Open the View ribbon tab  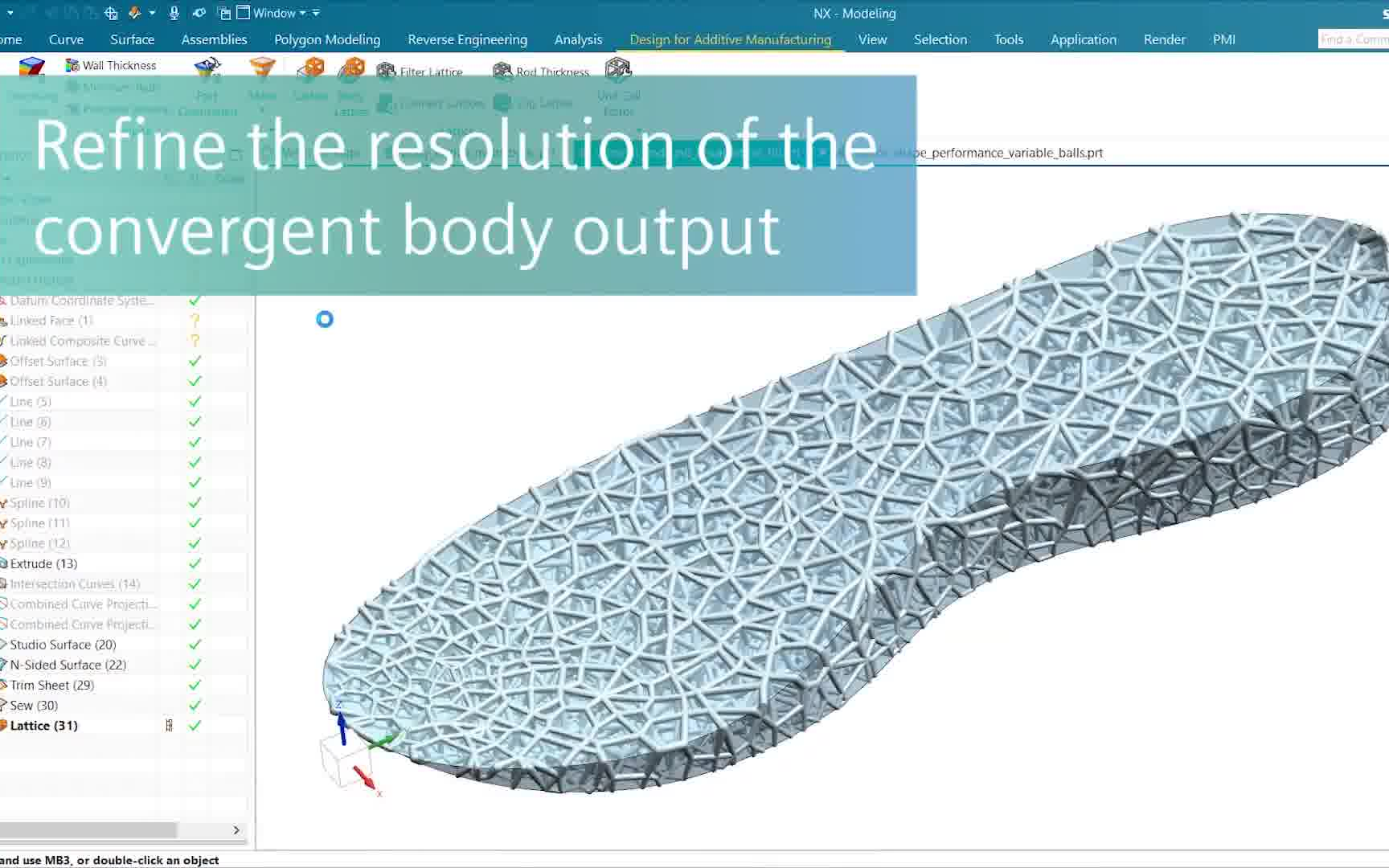[872, 39]
